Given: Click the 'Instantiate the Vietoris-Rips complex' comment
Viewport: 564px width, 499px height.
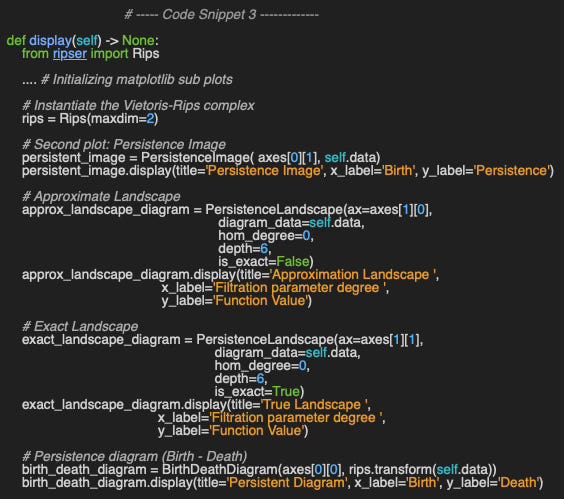Looking at the screenshot, I should pos(138,105).
